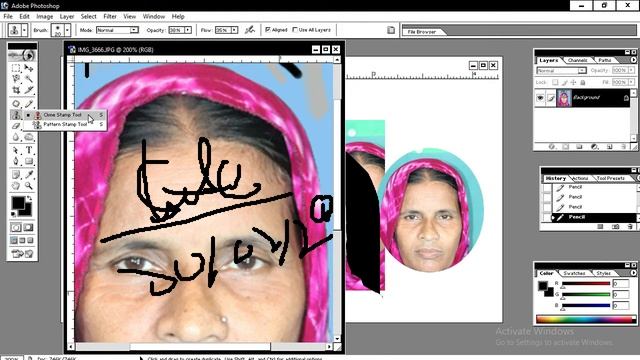Select the Notes tool

(x=16, y=175)
